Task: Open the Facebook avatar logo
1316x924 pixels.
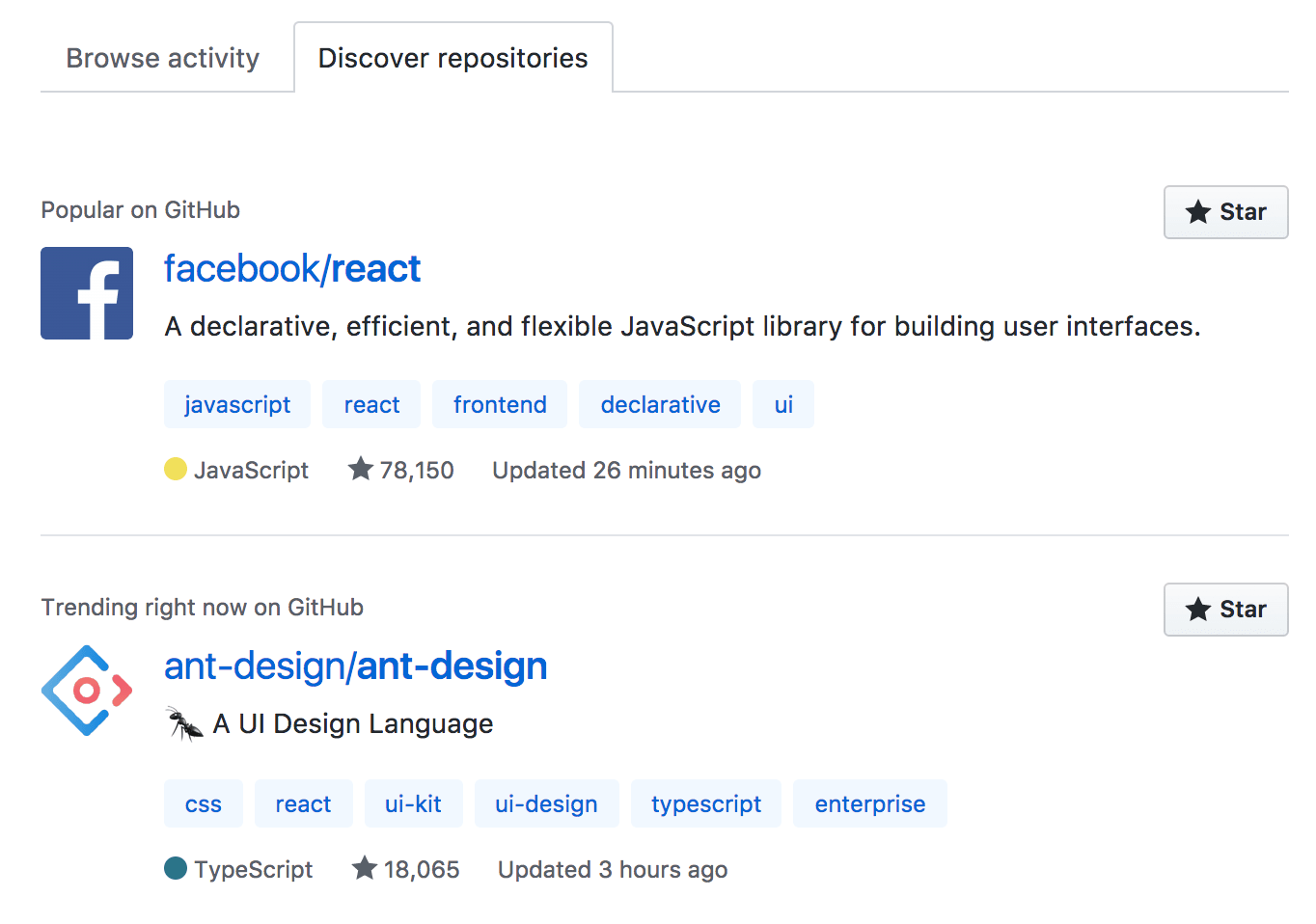Action: 87,293
